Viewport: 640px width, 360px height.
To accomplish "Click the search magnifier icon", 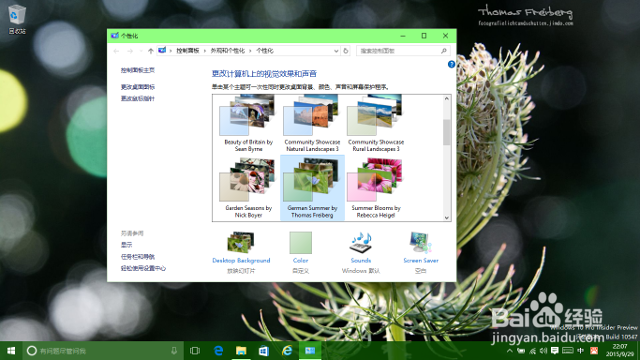I will [444, 51].
